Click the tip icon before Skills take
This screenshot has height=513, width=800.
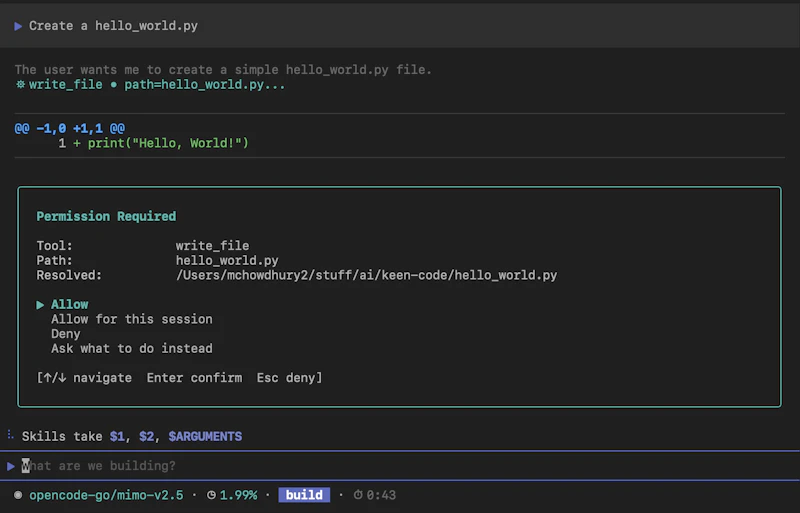(10, 435)
